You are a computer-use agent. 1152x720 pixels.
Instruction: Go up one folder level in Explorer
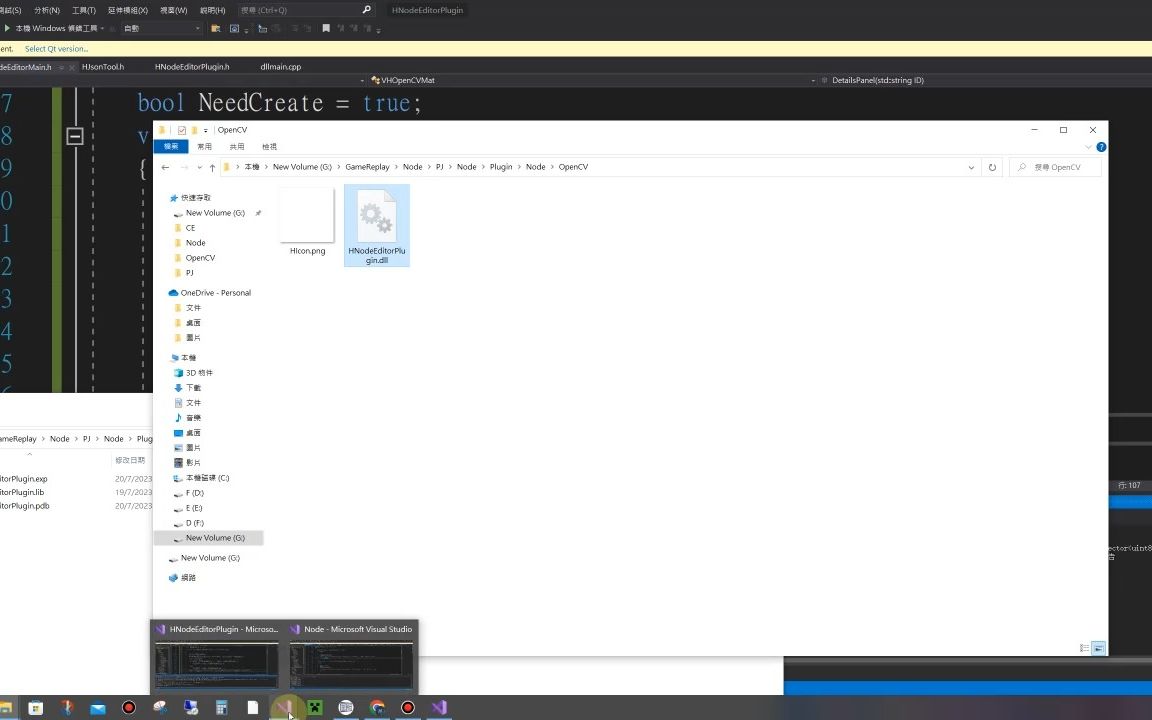point(212,168)
